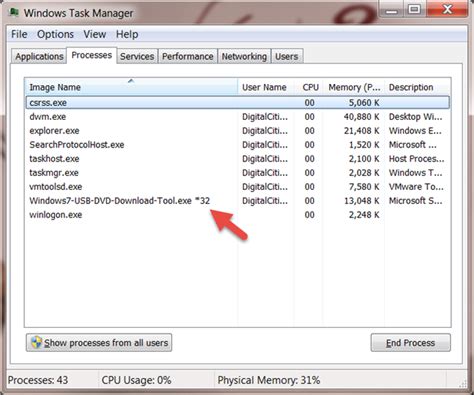Select SearchProtocolHost.exe in the list
Image resolution: width=474 pixels, height=395 pixels.
pyautogui.click(x=238, y=145)
